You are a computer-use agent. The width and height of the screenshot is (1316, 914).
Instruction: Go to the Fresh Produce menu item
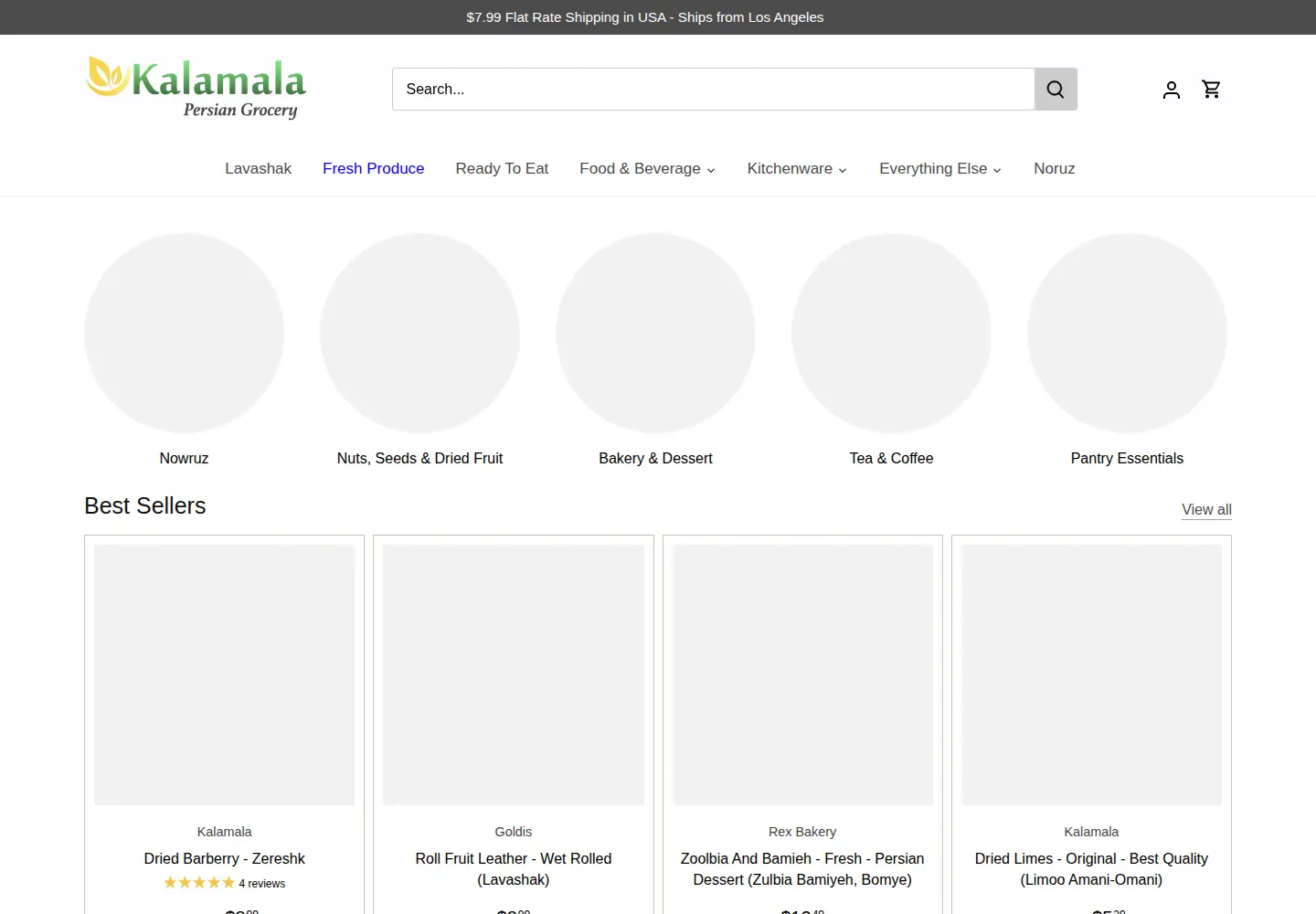click(373, 168)
